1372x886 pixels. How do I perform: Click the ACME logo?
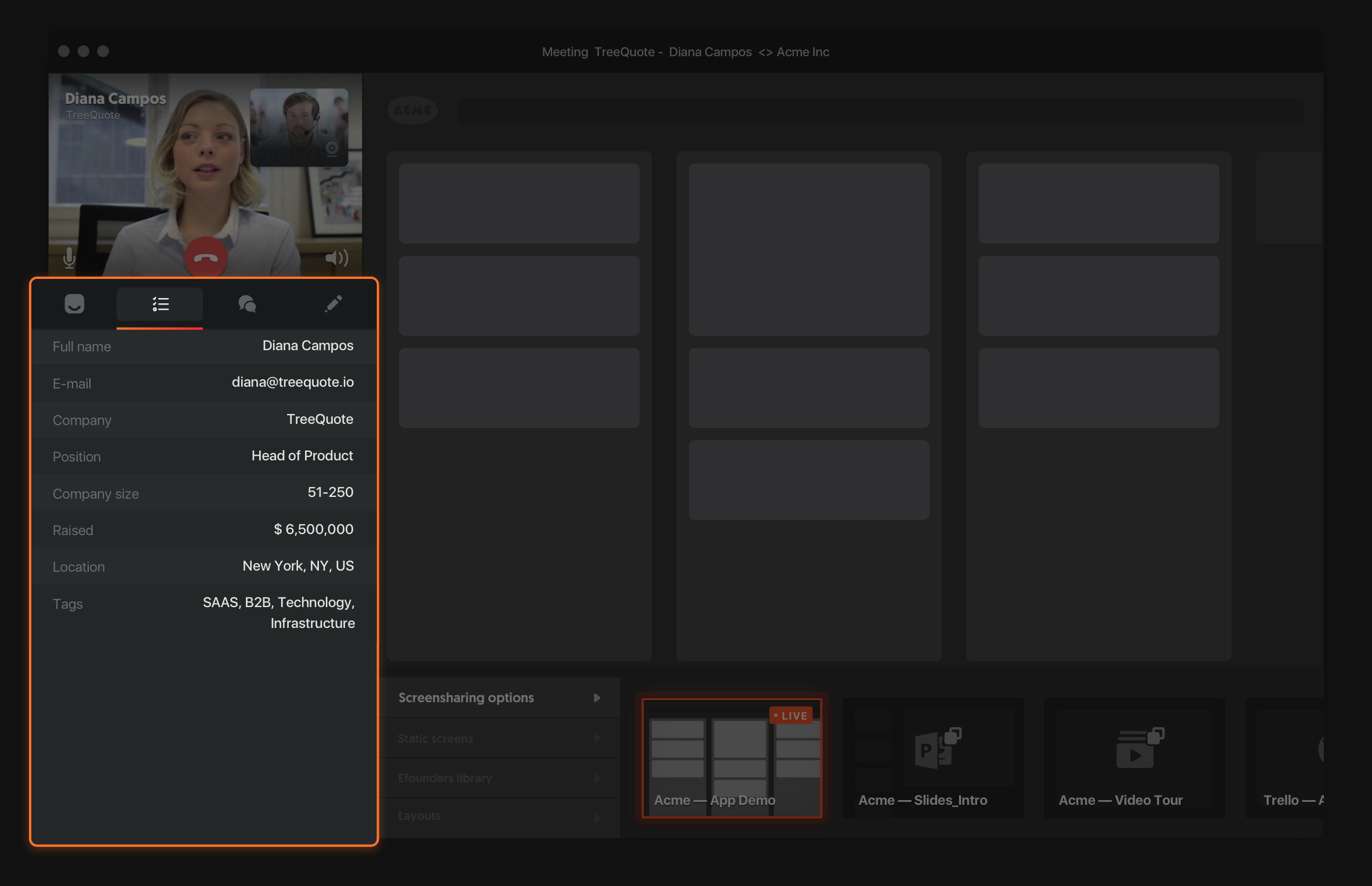[412, 110]
